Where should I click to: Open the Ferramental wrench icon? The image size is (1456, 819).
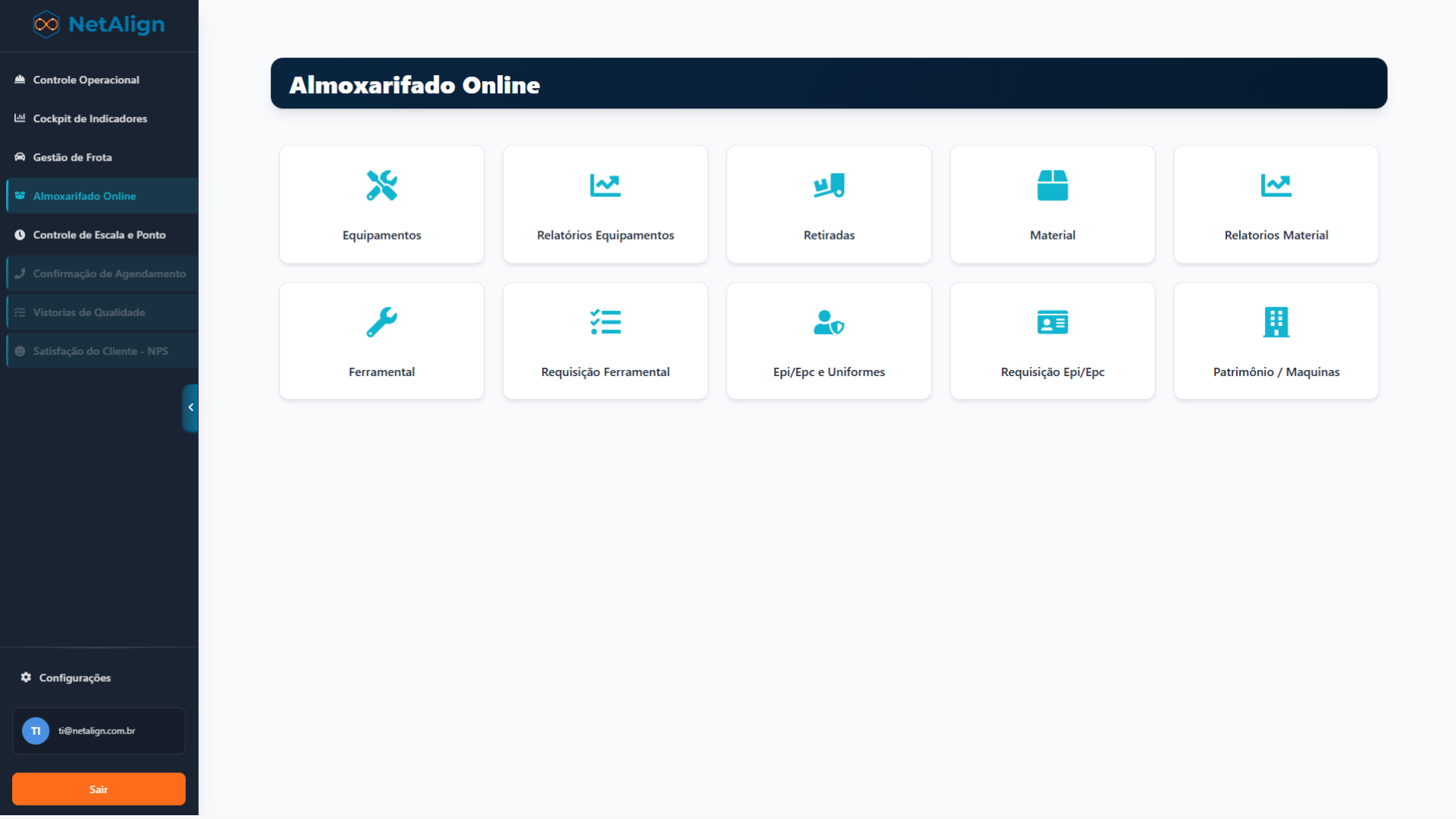click(381, 322)
